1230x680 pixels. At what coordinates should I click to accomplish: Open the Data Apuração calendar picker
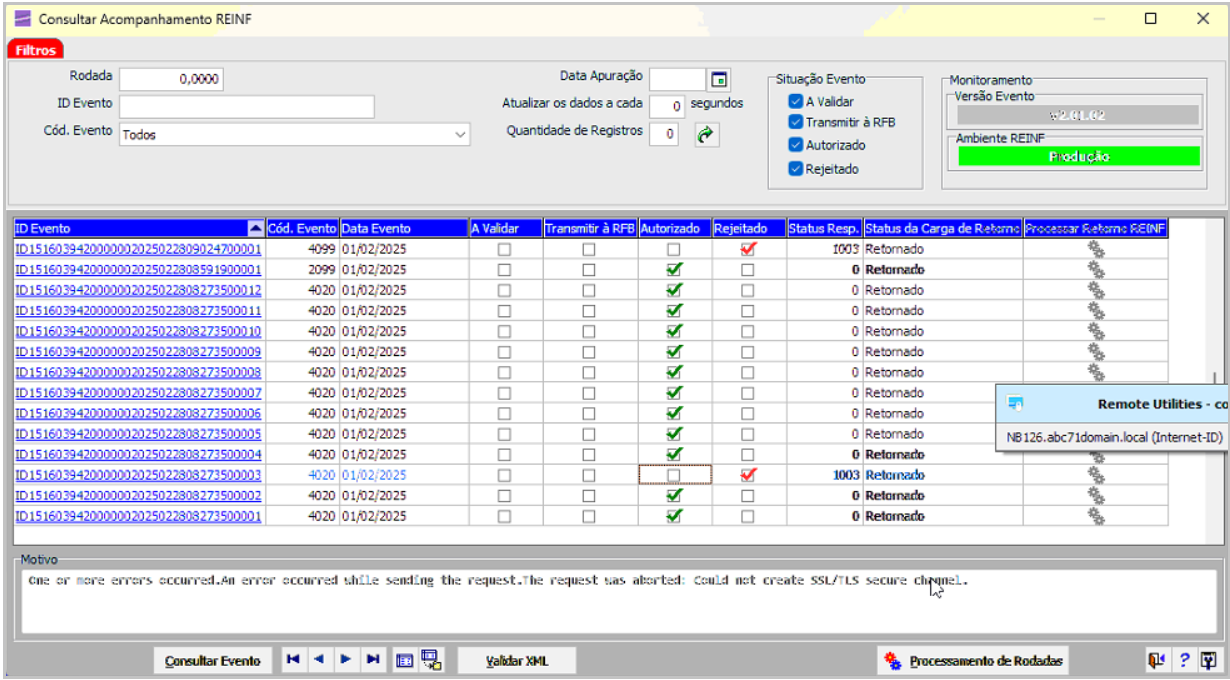coord(719,80)
